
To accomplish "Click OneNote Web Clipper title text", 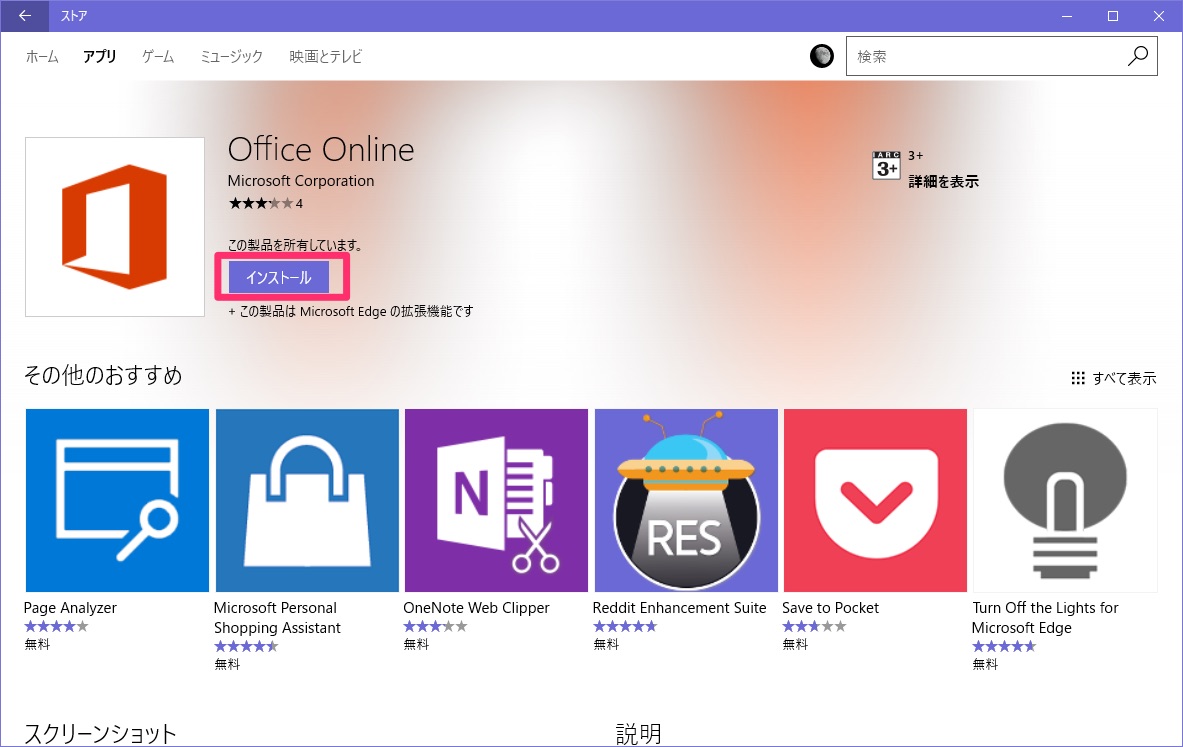I will pyautogui.click(x=476, y=607).
